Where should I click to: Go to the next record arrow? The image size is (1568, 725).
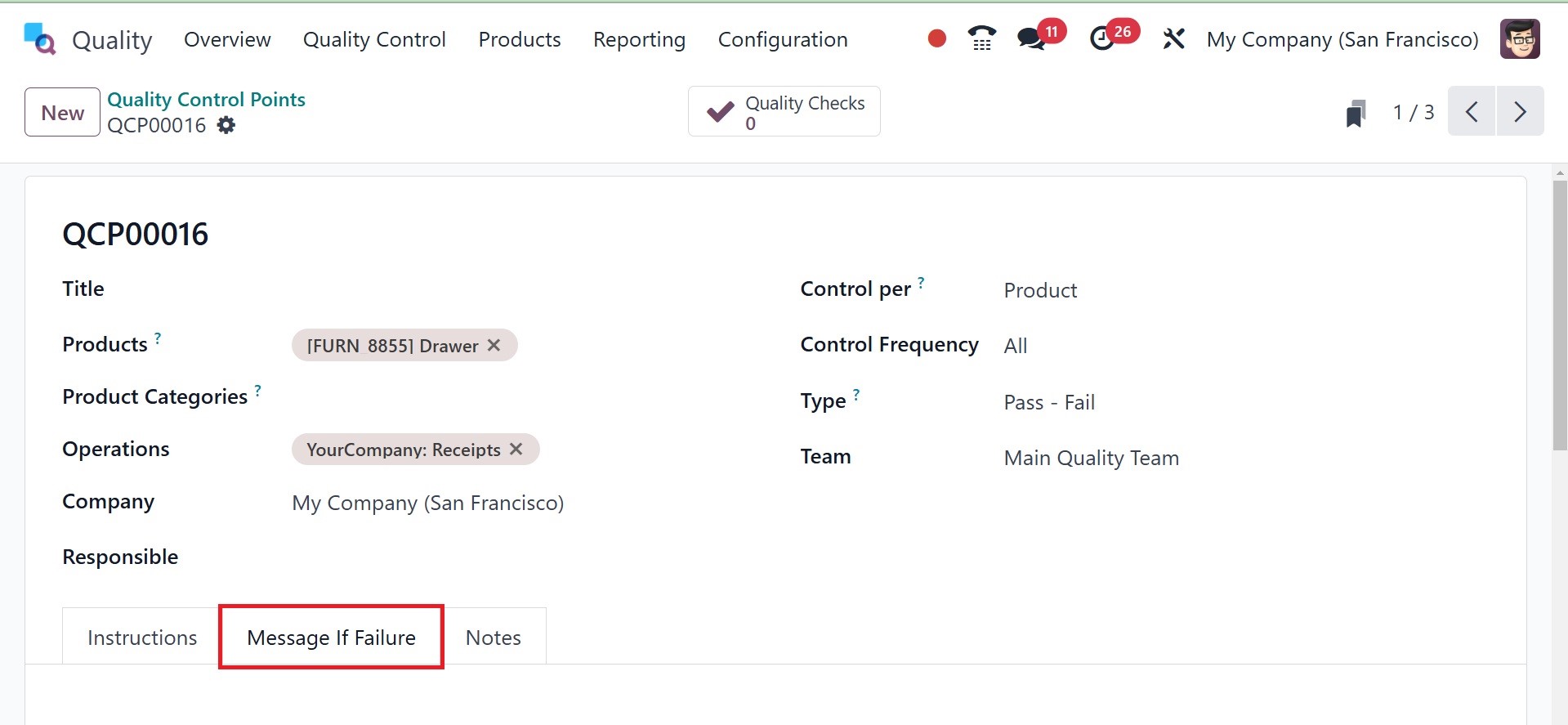tap(1520, 111)
